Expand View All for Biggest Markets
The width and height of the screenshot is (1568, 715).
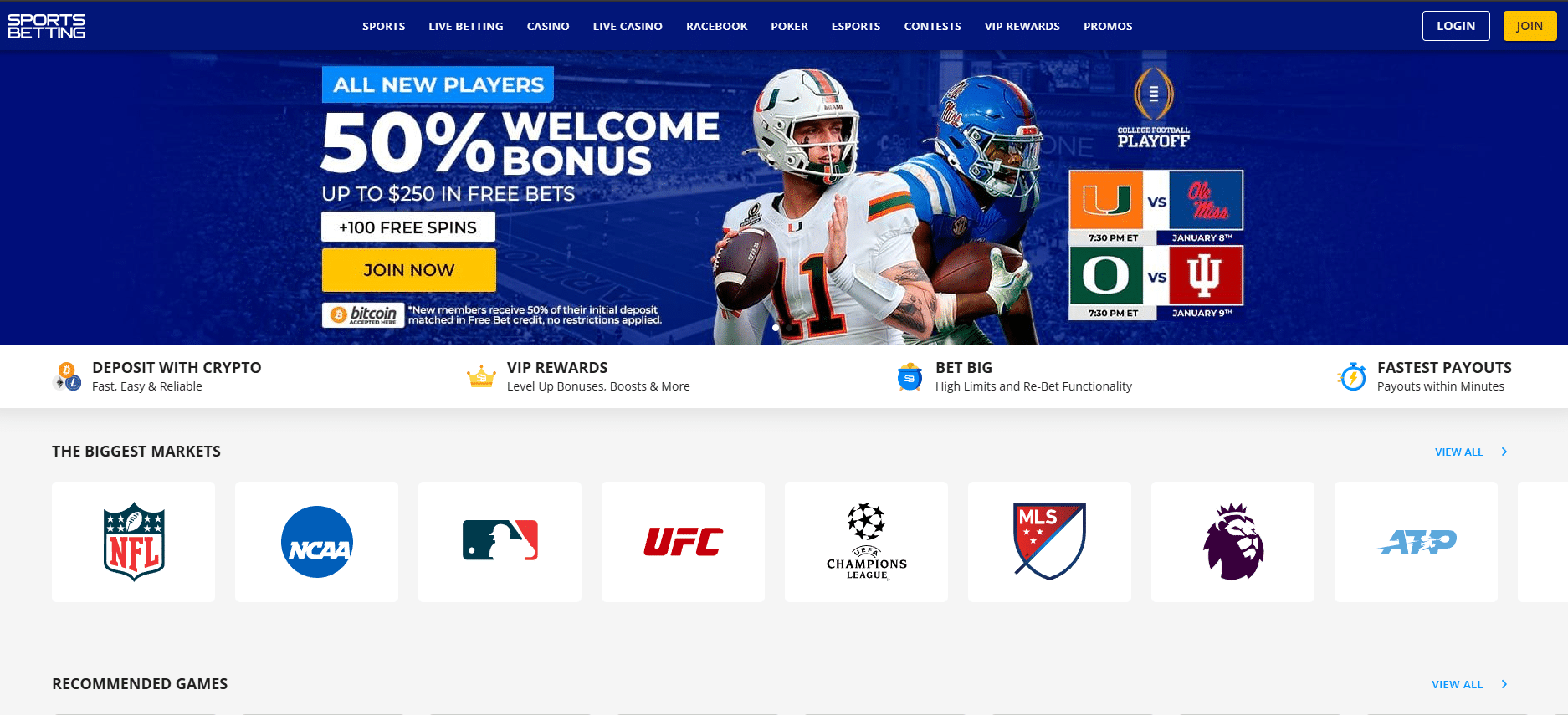pyautogui.click(x=1471, y=452)
